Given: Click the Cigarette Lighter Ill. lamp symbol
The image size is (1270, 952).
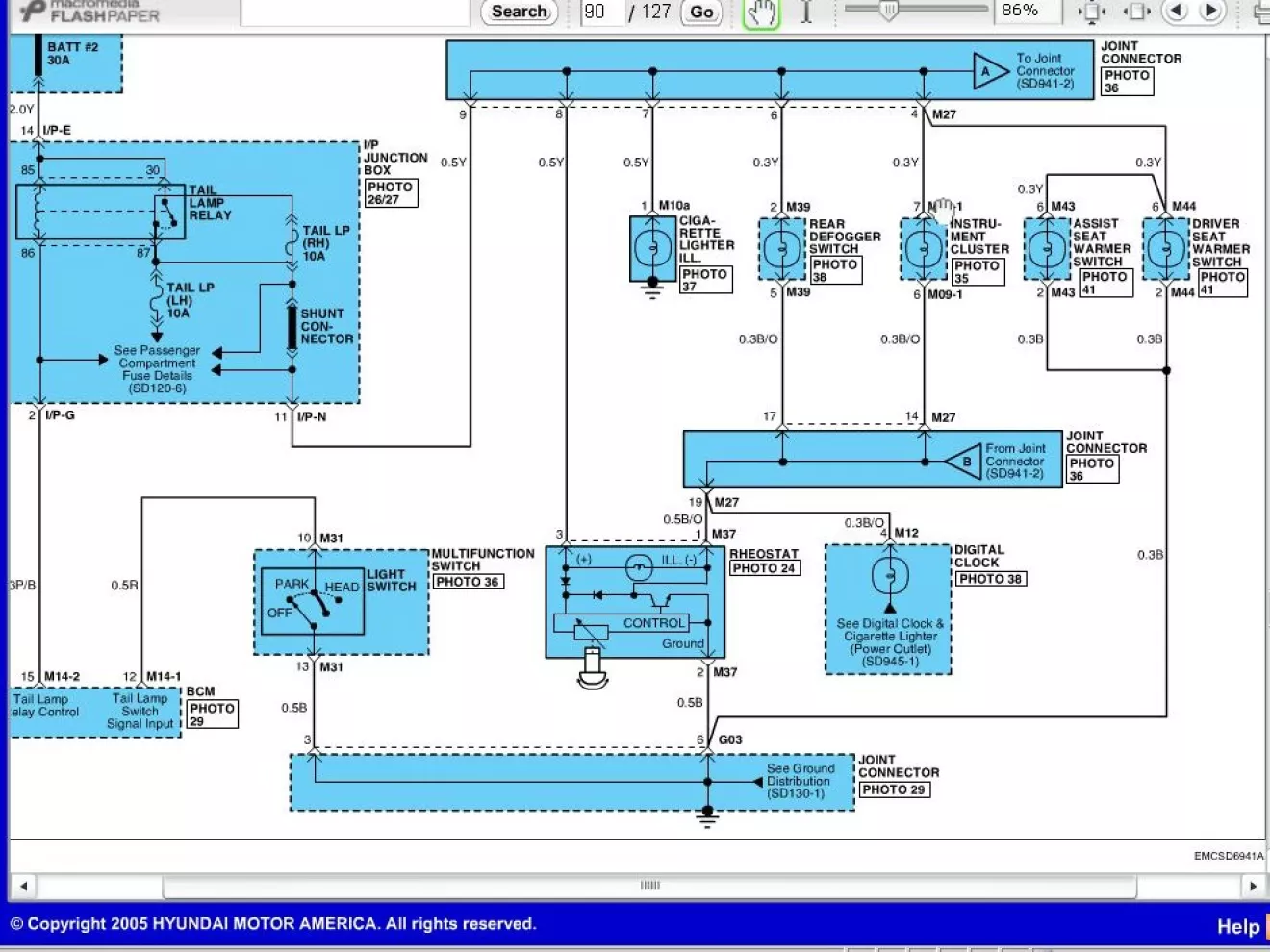Looking at the screenshot, I should click(653, 248).
